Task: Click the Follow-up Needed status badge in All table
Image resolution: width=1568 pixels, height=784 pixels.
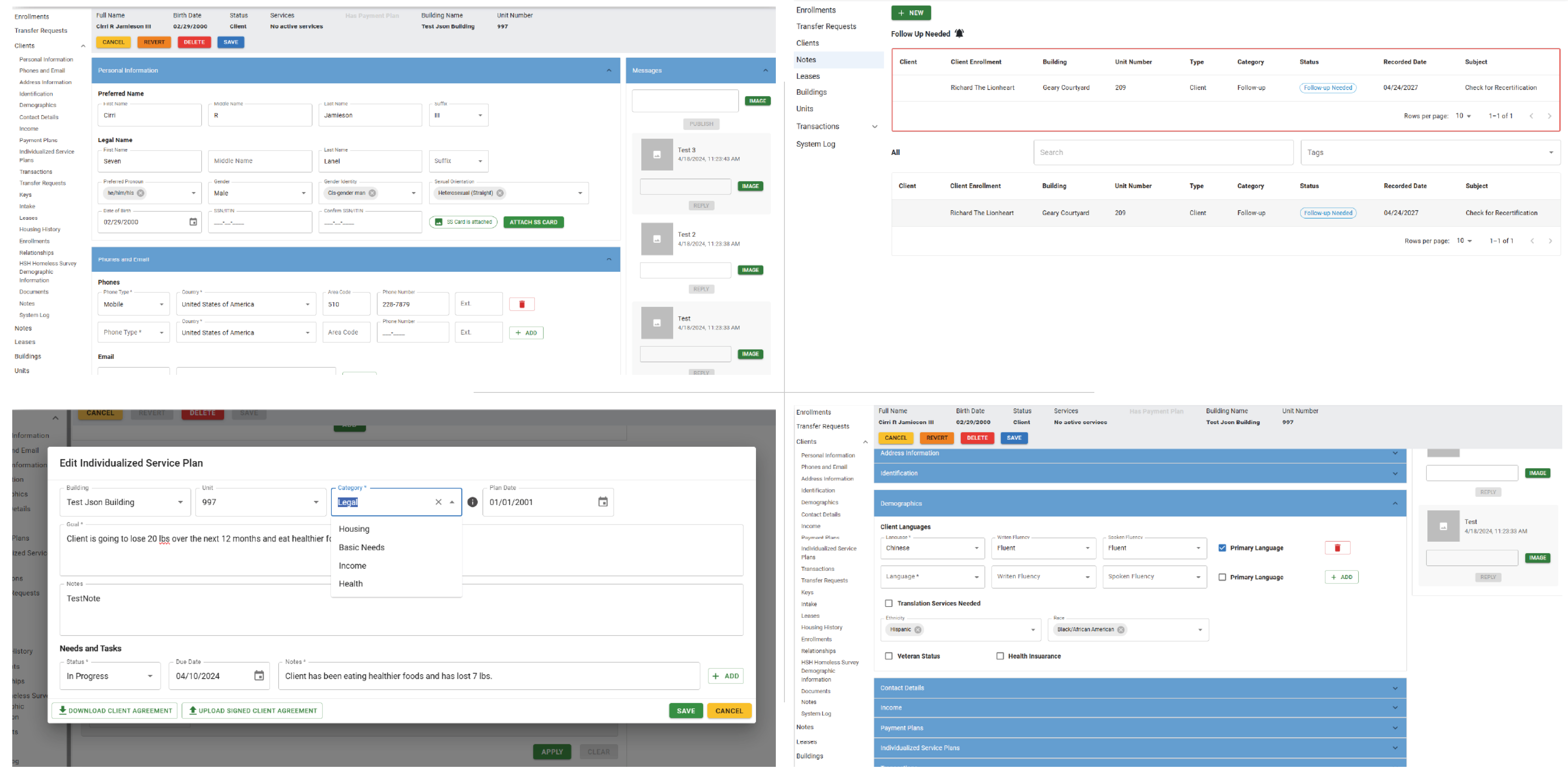Action: (x=1328, y=213)
